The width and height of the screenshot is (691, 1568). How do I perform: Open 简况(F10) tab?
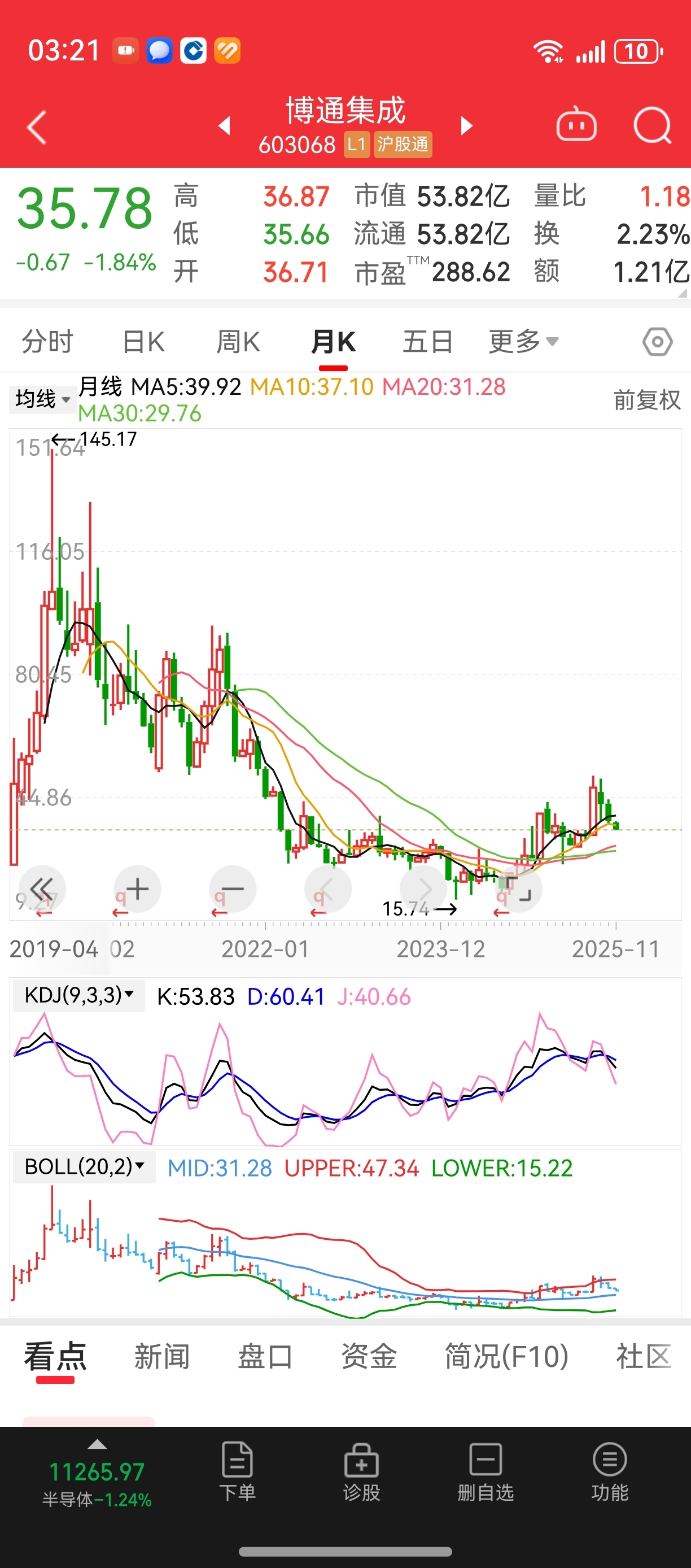(x=507, y=1356)
